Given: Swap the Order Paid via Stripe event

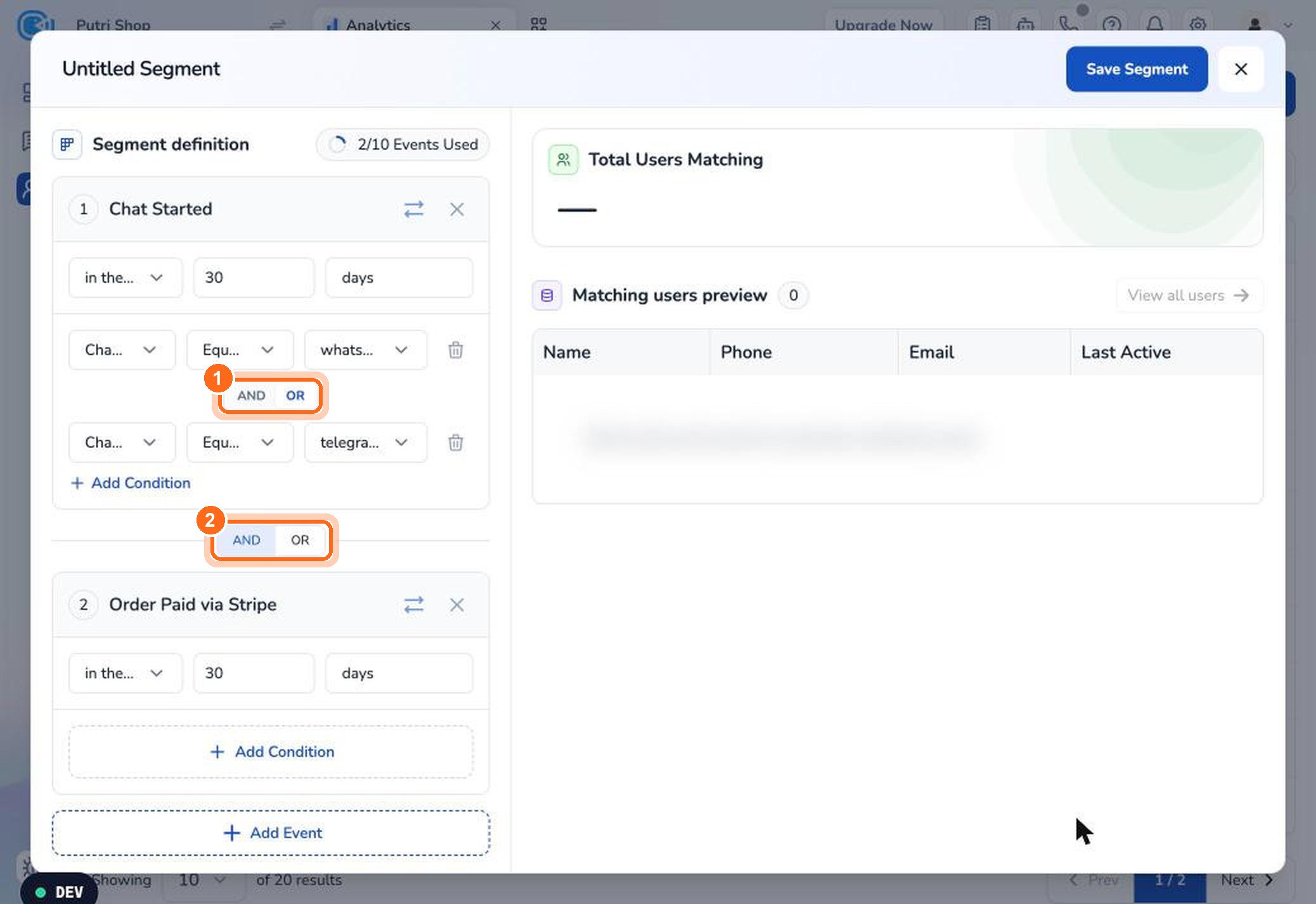Looking at the screenshot, I should [414, 605].
